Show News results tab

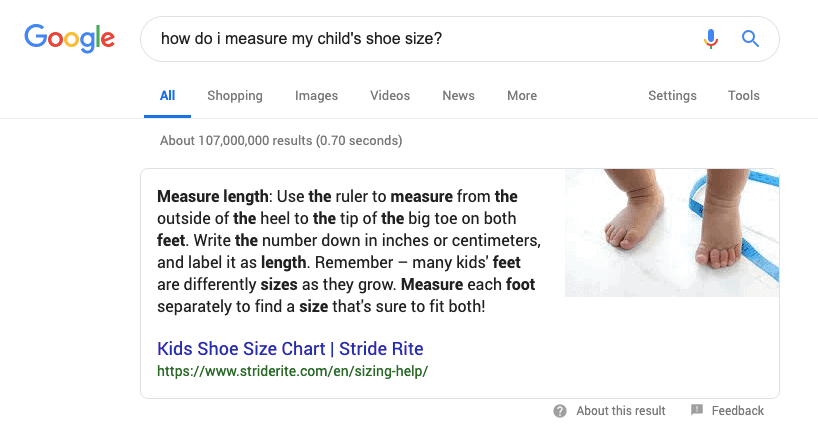[458, 96]
